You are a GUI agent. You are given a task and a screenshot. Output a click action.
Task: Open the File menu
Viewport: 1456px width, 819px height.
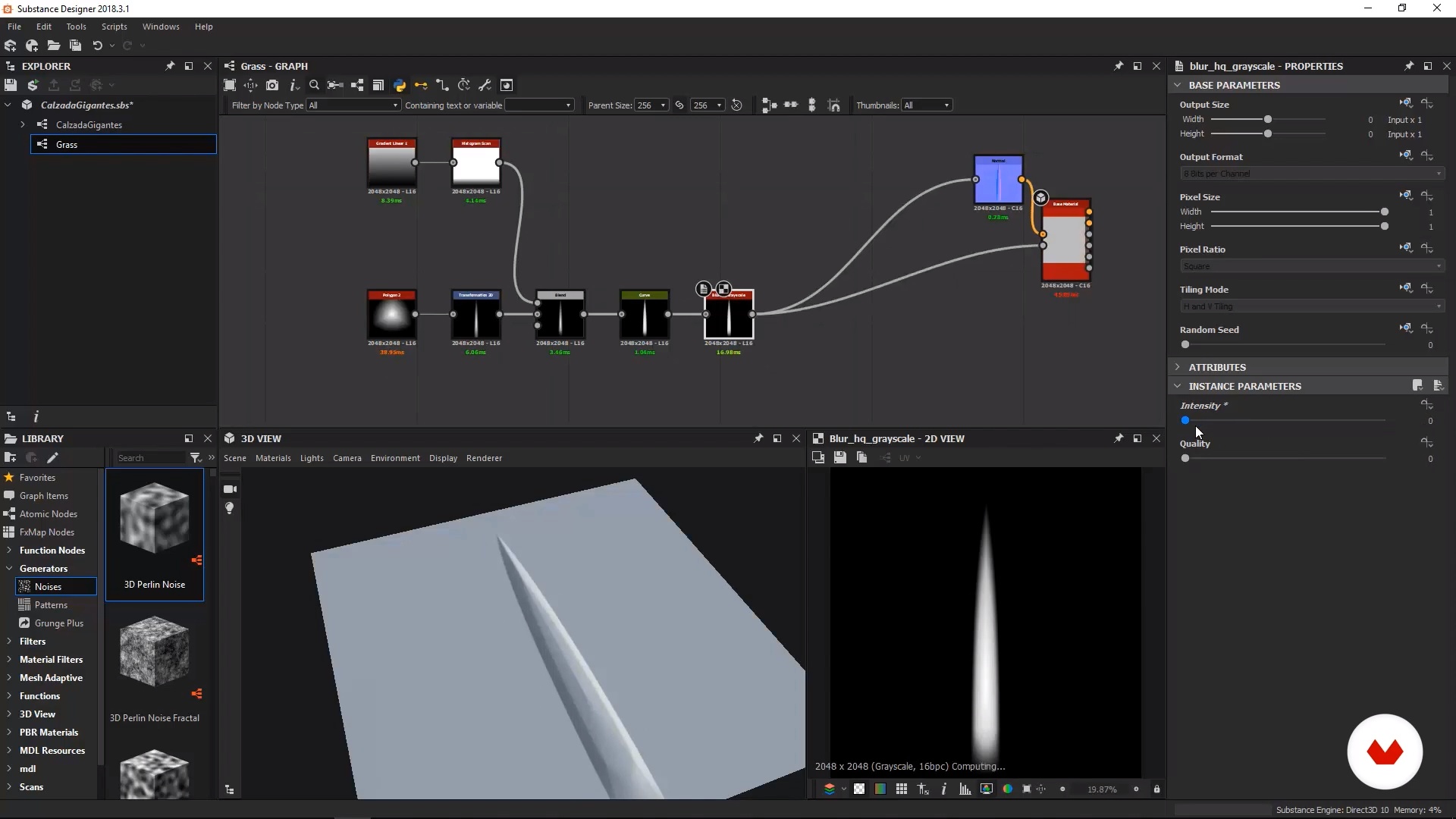point(14,27)
